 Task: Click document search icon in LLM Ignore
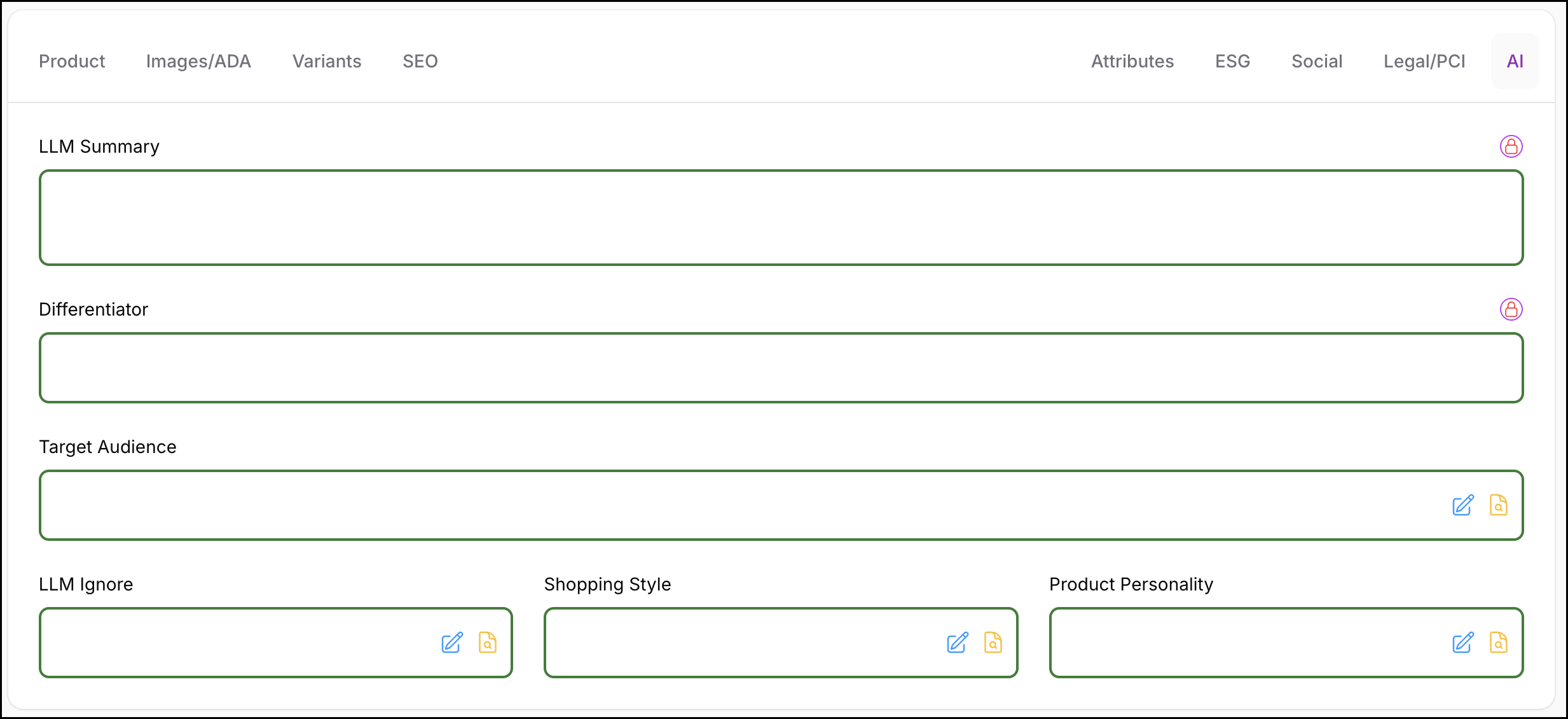(x=487, y=643)
